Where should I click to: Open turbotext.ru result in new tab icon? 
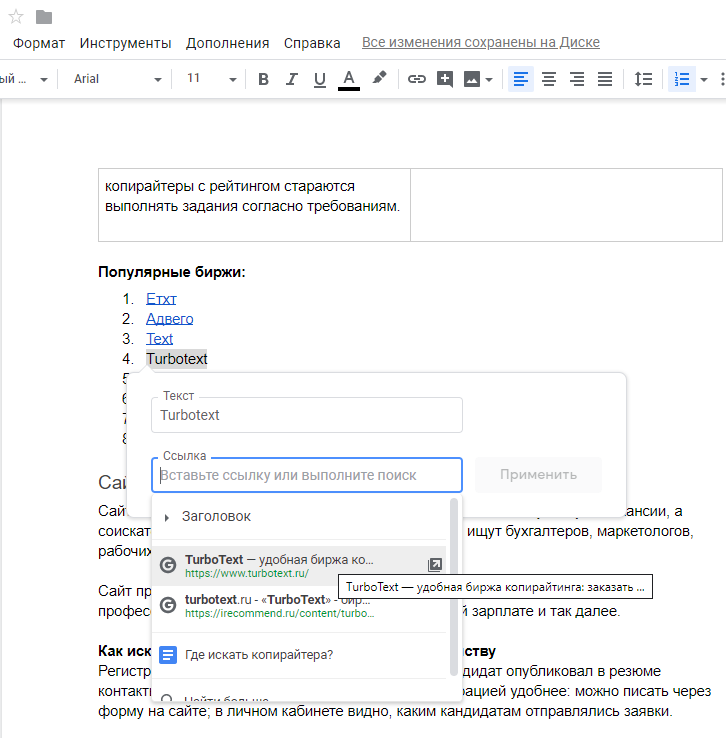point(435,565)
